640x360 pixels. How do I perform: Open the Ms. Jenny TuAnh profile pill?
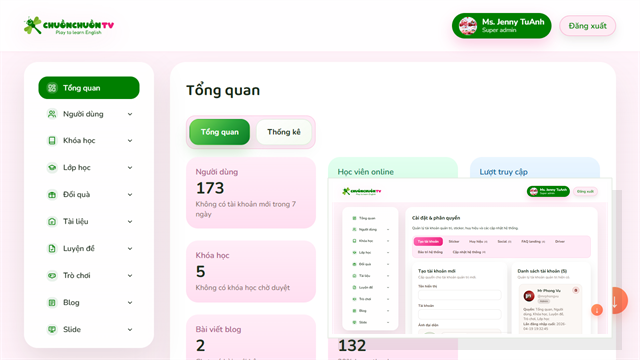click(x=501, y=26)
